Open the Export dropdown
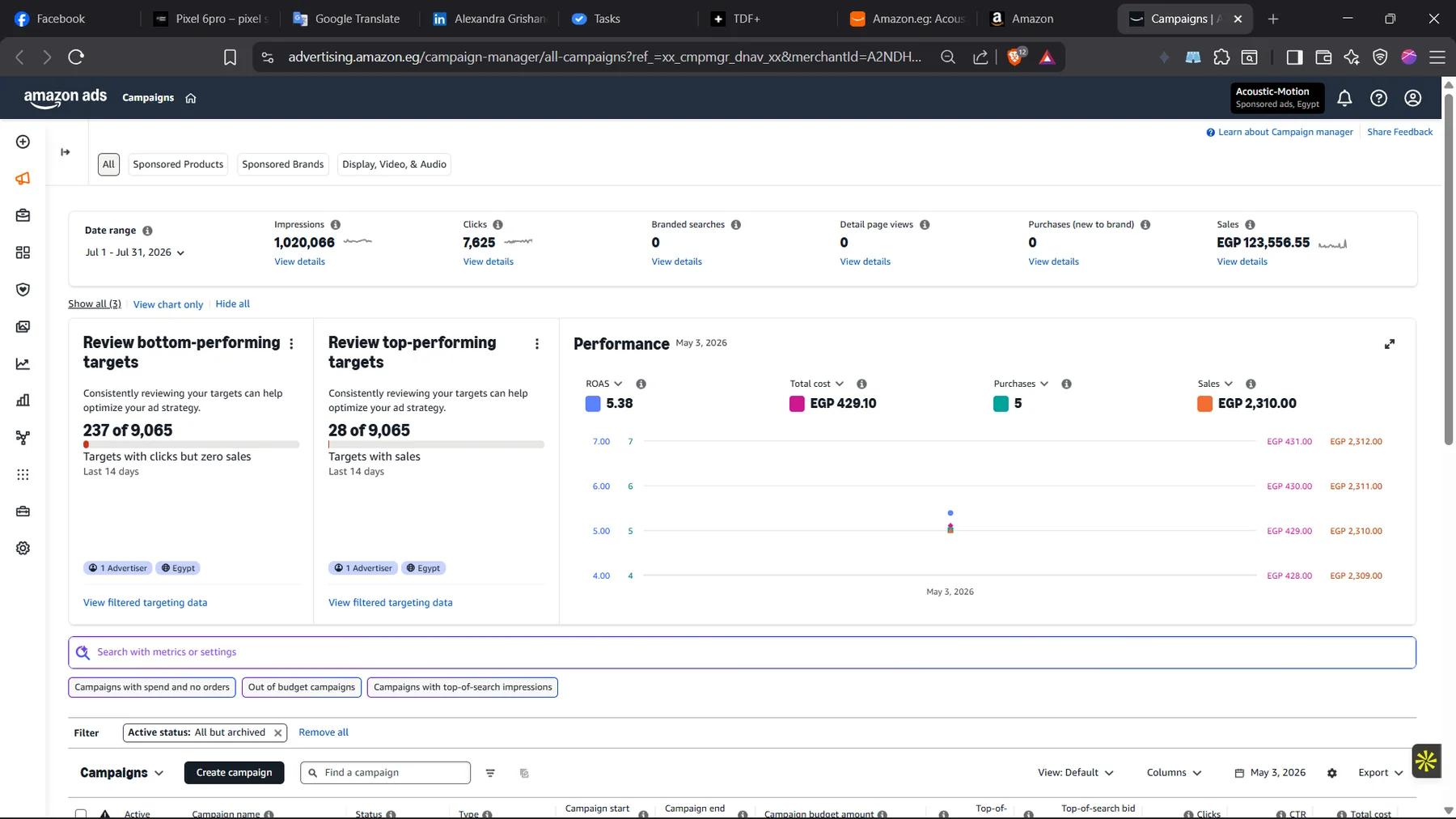1456x819 pixels. pyautogui.click(x=1380, y=773)
